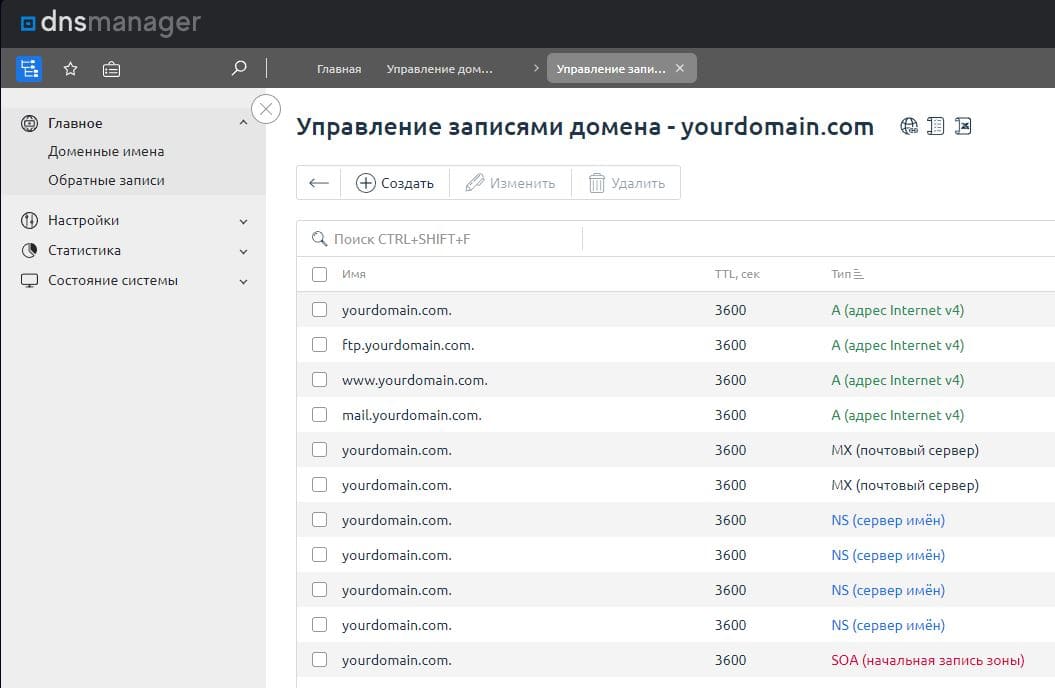Click the Состояние системы monitor icon

tap(29, 280)
